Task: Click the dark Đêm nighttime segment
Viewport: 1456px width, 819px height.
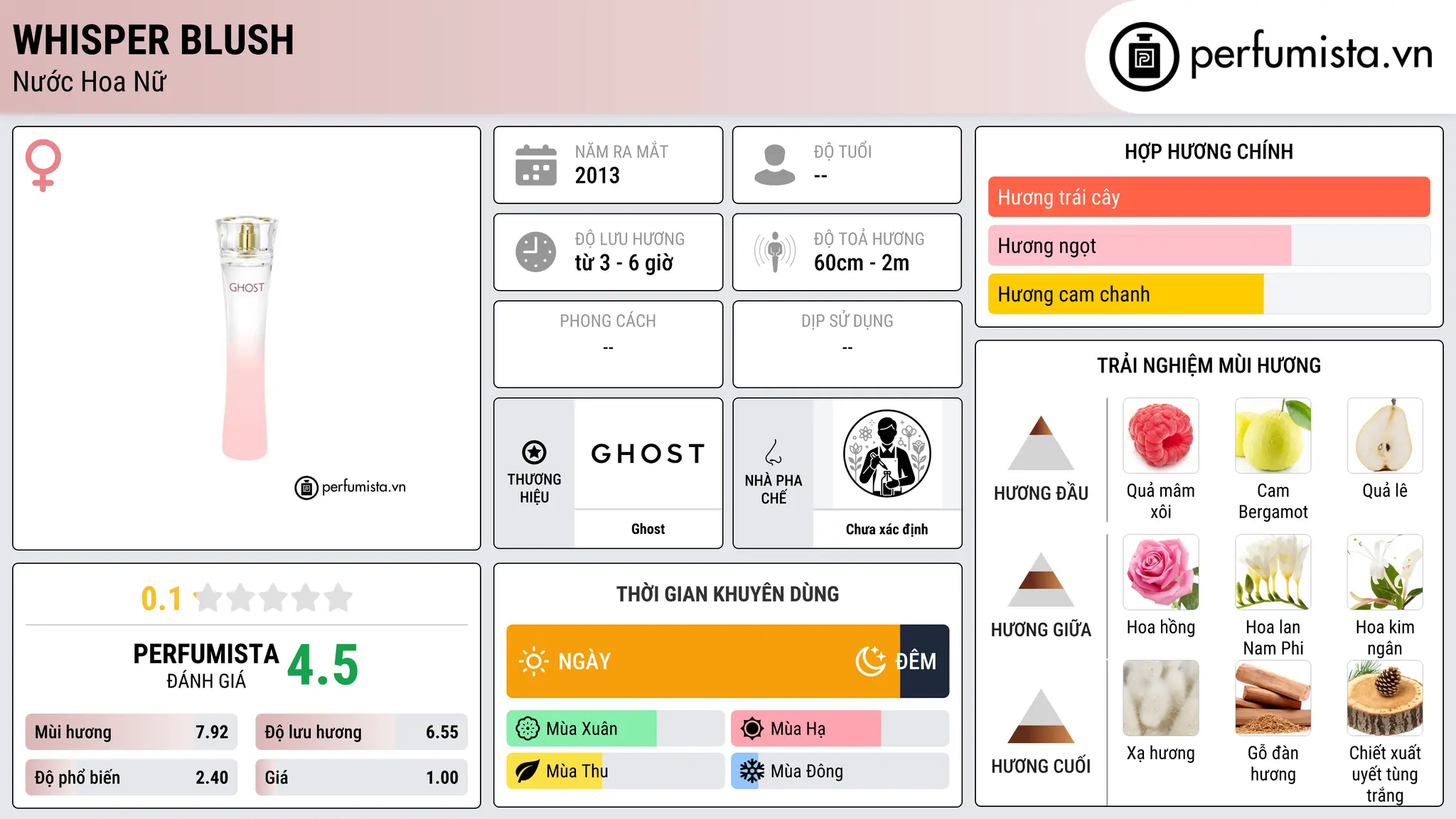Action: click(924, 661)
